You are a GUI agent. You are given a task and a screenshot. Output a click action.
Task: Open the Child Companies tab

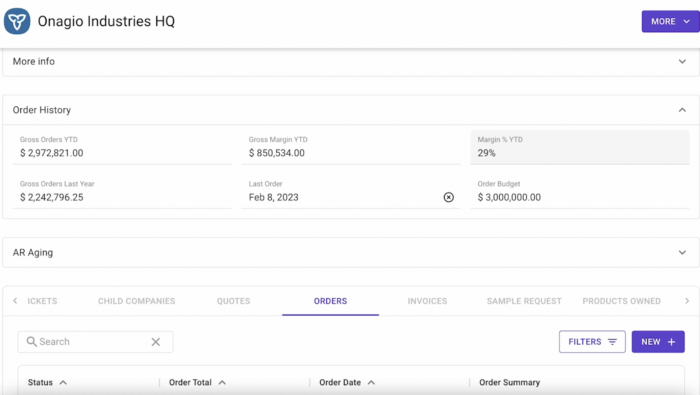(137, 301)
